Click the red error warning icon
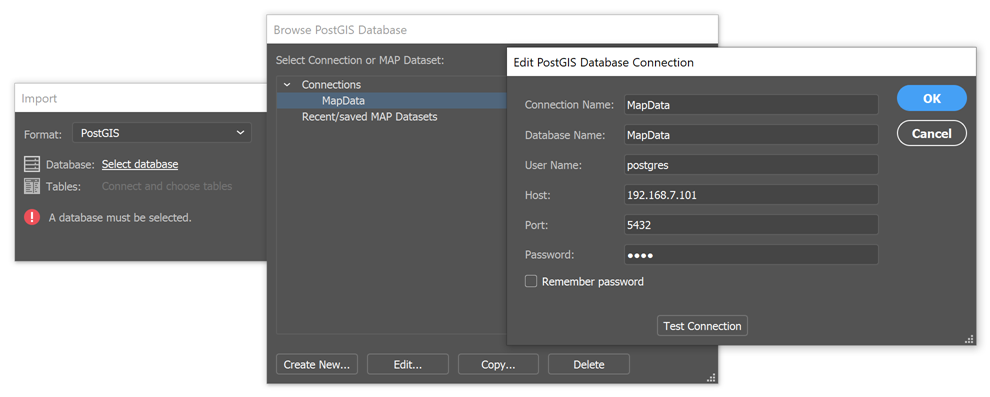The height and width of the screenshot is (397, 990). pyautogui.click(x=32, y=217)
